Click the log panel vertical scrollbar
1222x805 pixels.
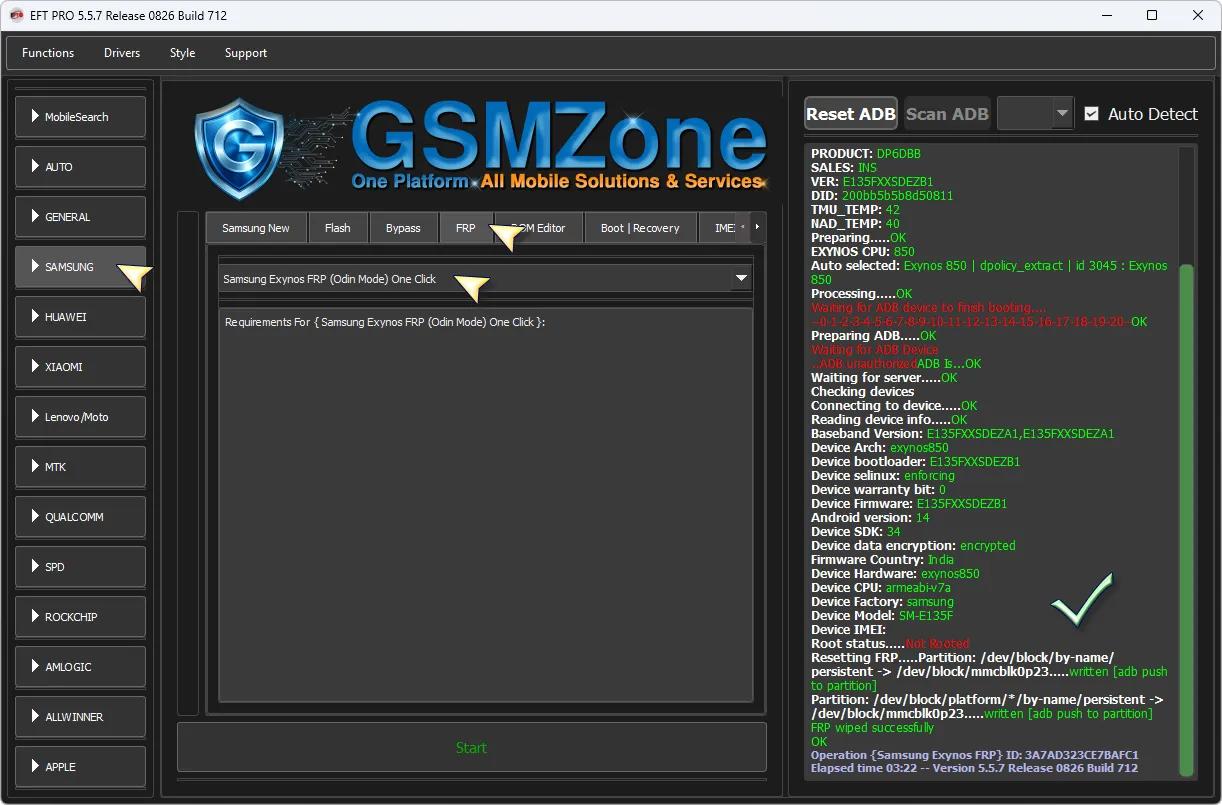[x=1186, y=520]
